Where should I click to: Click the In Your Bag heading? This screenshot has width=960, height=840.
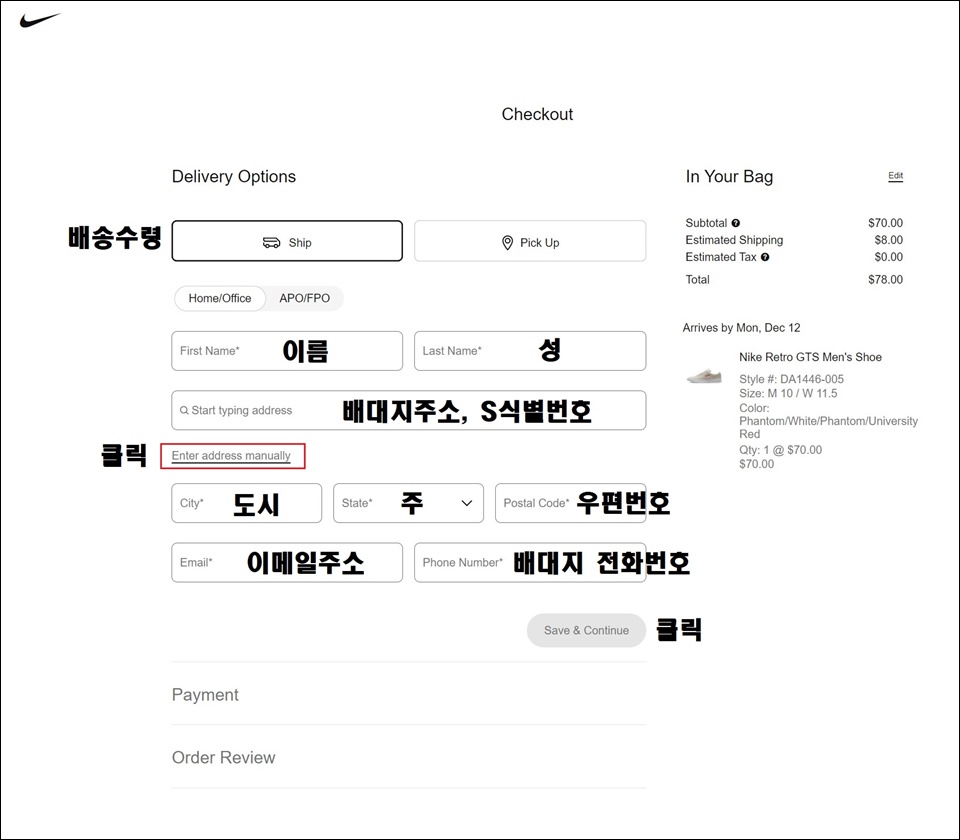(x=729, y=176)
